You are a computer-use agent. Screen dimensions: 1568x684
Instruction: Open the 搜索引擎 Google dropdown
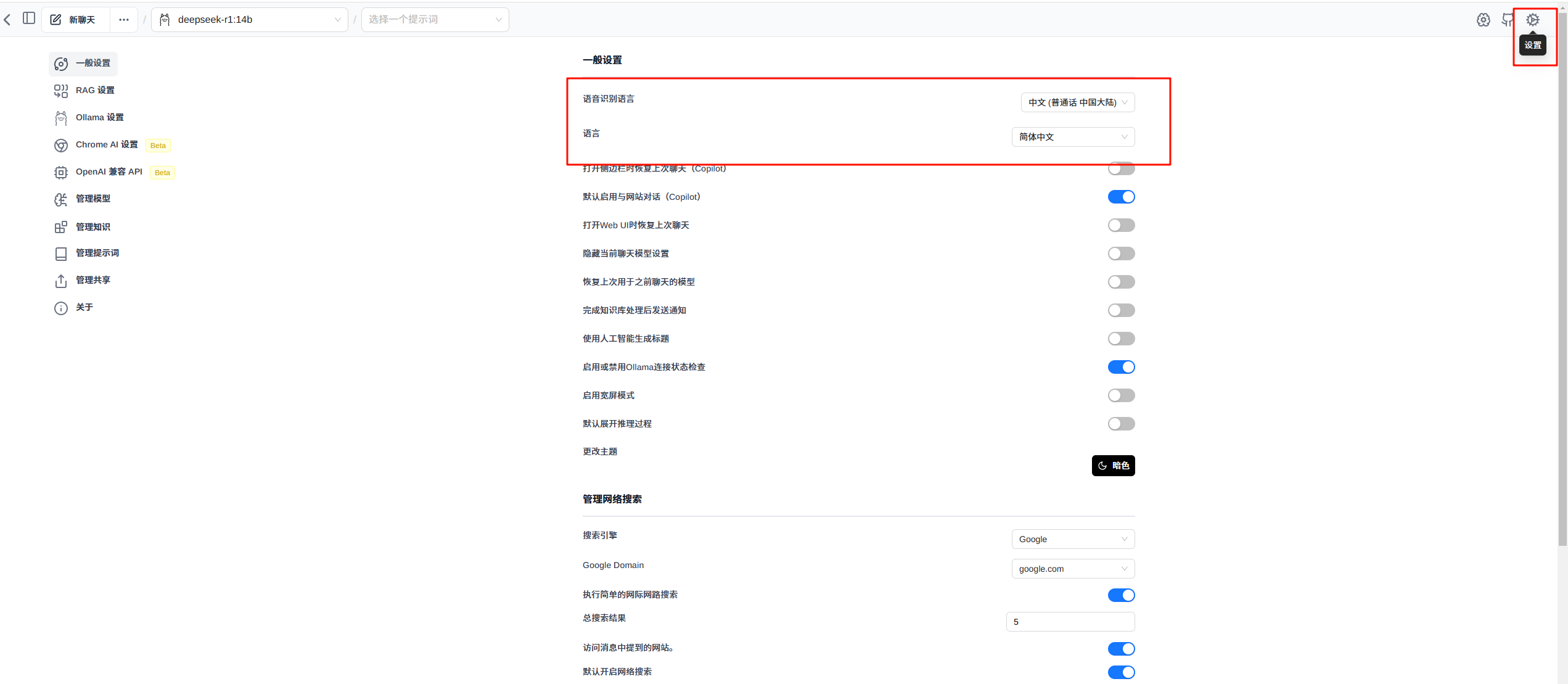(x=1073, y=539)
